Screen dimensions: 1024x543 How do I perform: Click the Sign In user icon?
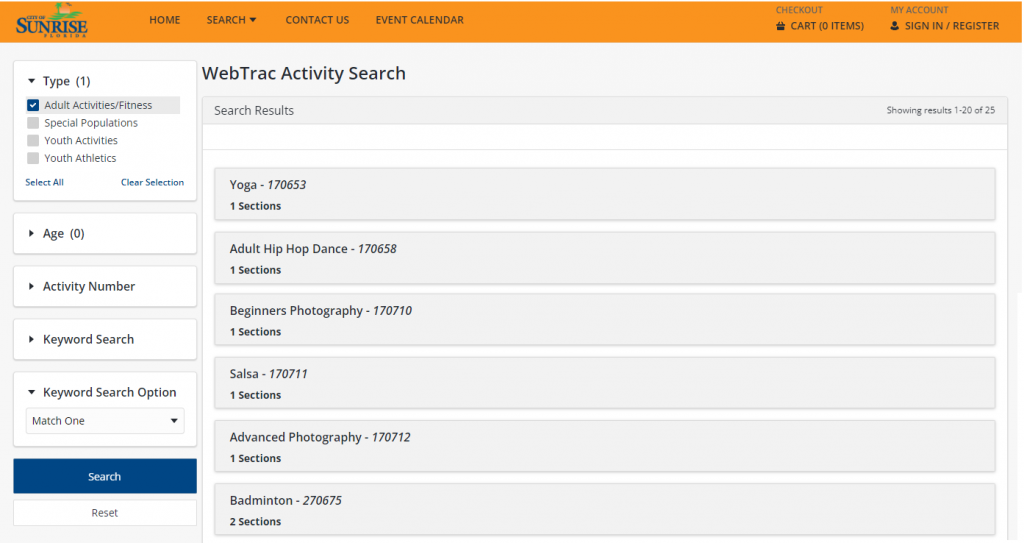pyautogui.click(x=895, y=26)
